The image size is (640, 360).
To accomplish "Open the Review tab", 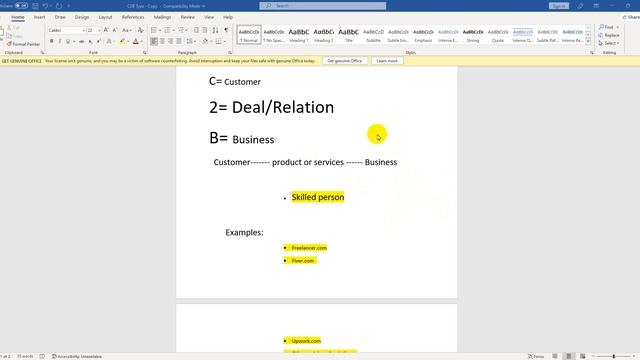I will 187,17.
